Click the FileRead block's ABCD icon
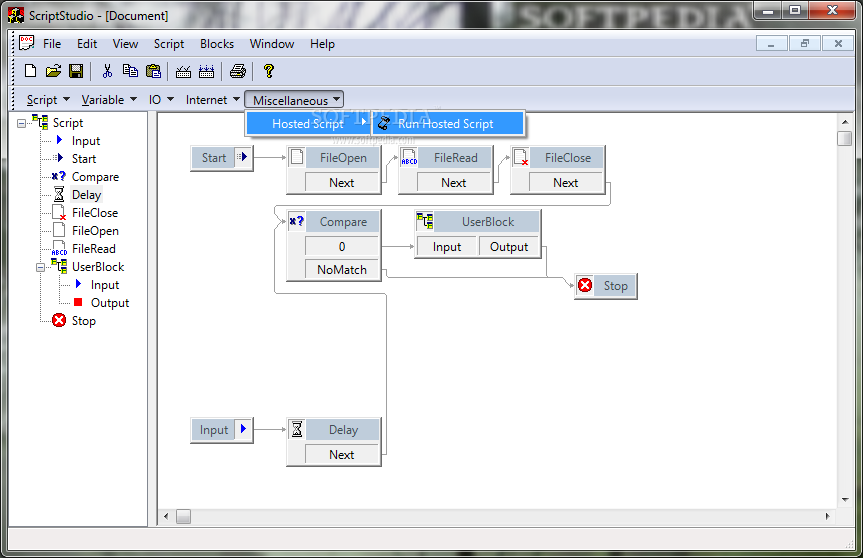Viewport: 863px width, 558px height. point(409,157)
